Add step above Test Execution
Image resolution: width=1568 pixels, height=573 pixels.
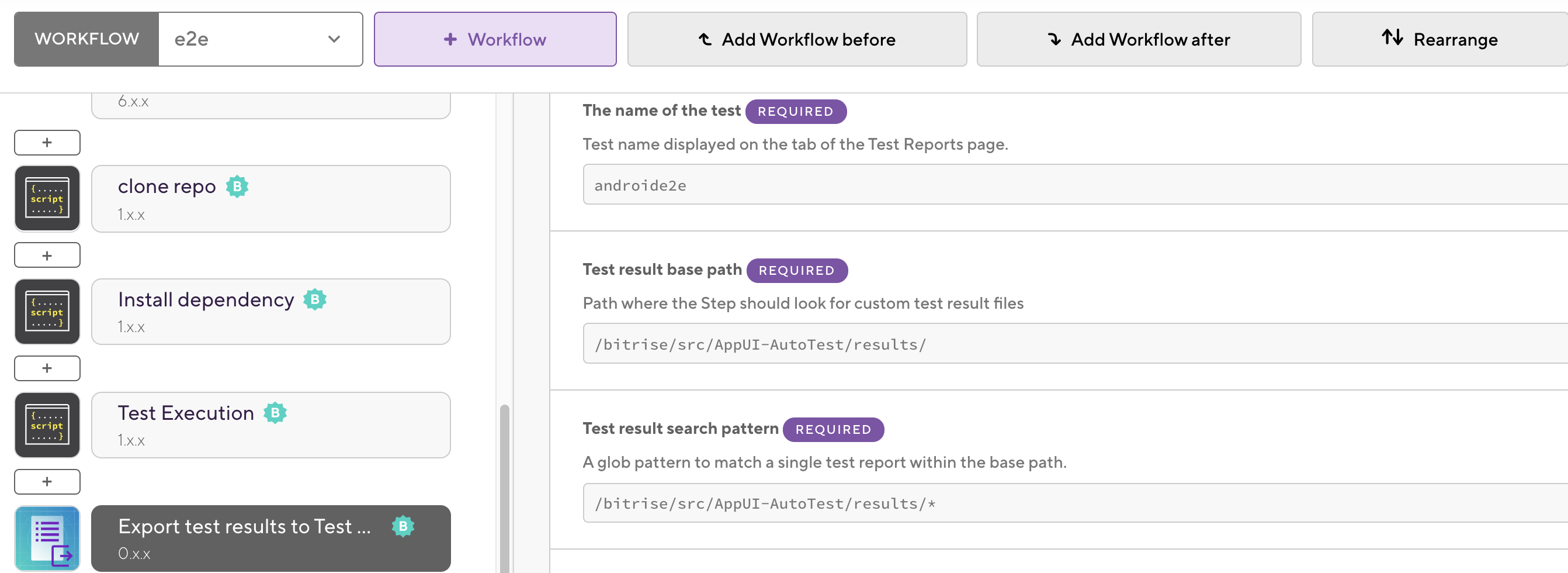[47, 368]
